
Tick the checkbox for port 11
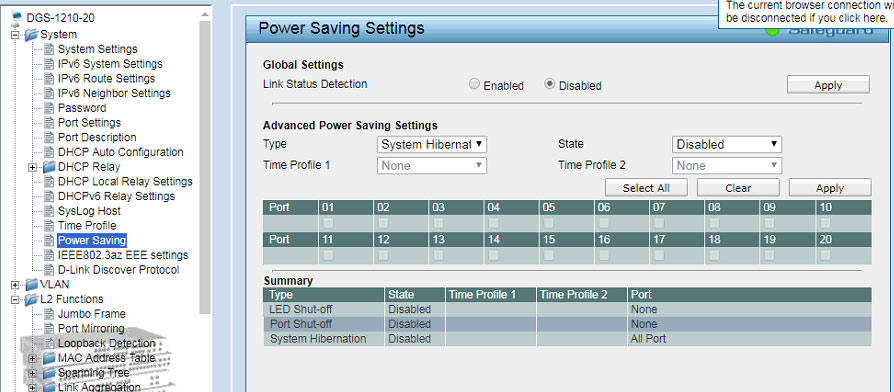click(x=328, y=255)
